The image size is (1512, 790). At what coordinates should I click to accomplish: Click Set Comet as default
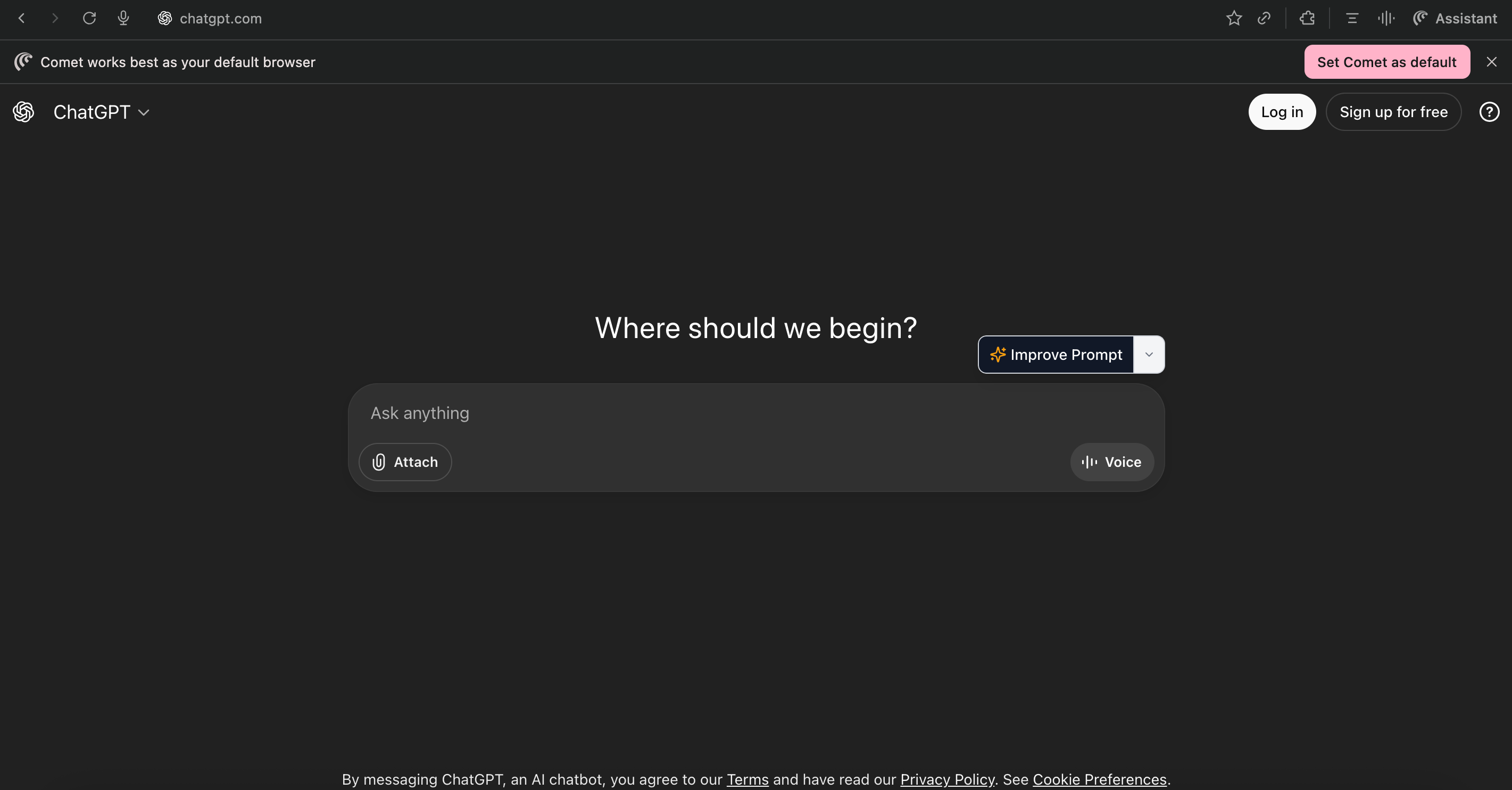coord(1386,62)
